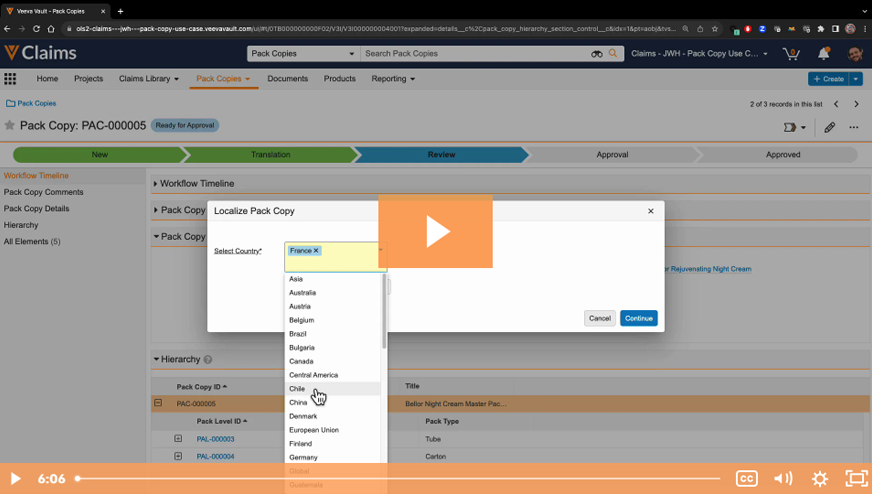The height and width of the screenshot is (494, 872).
Task: Open a new browser tab
Action: coord(120,11)
